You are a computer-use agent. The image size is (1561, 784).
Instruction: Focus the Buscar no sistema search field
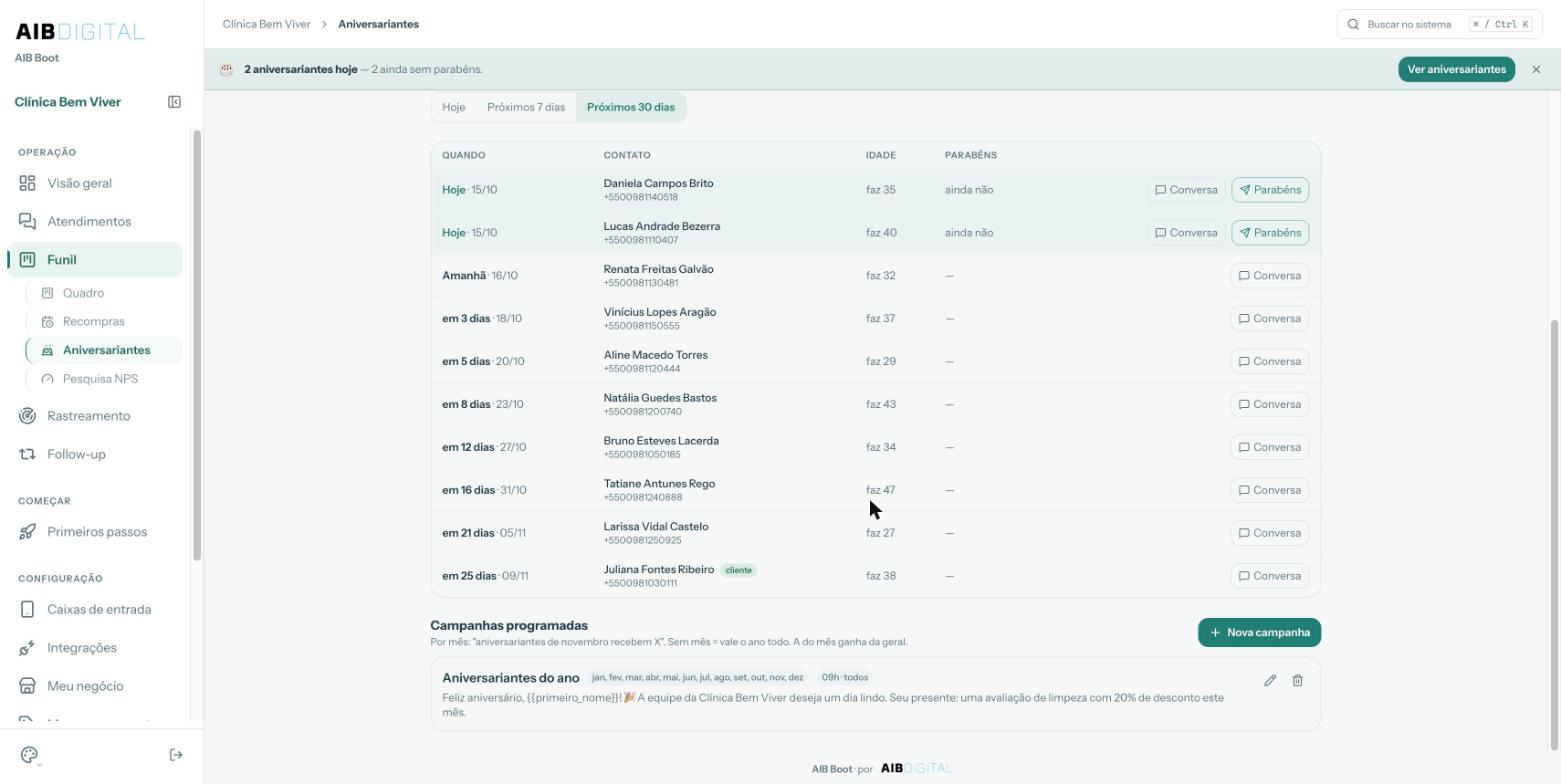tap(1439, 24)
